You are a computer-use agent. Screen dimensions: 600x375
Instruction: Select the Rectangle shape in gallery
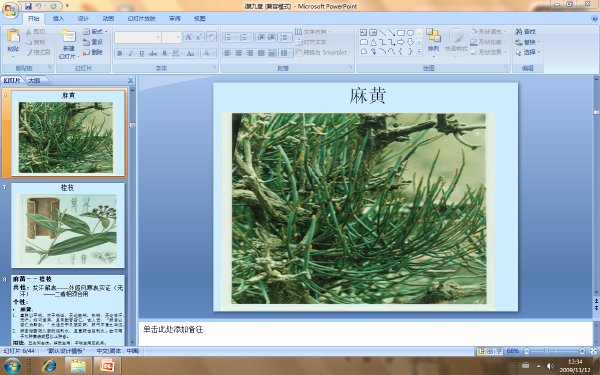(x=401, y=33)
